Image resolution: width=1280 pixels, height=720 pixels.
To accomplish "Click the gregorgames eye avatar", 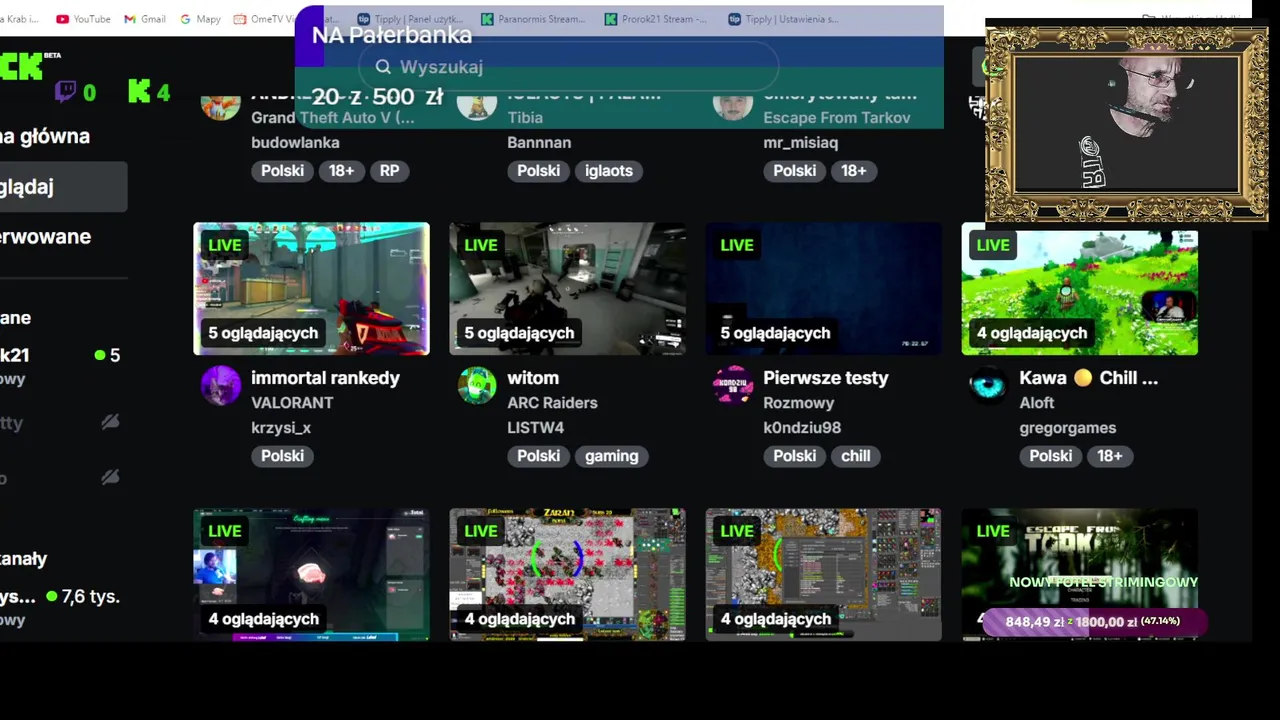I will [x=988, y=385].
